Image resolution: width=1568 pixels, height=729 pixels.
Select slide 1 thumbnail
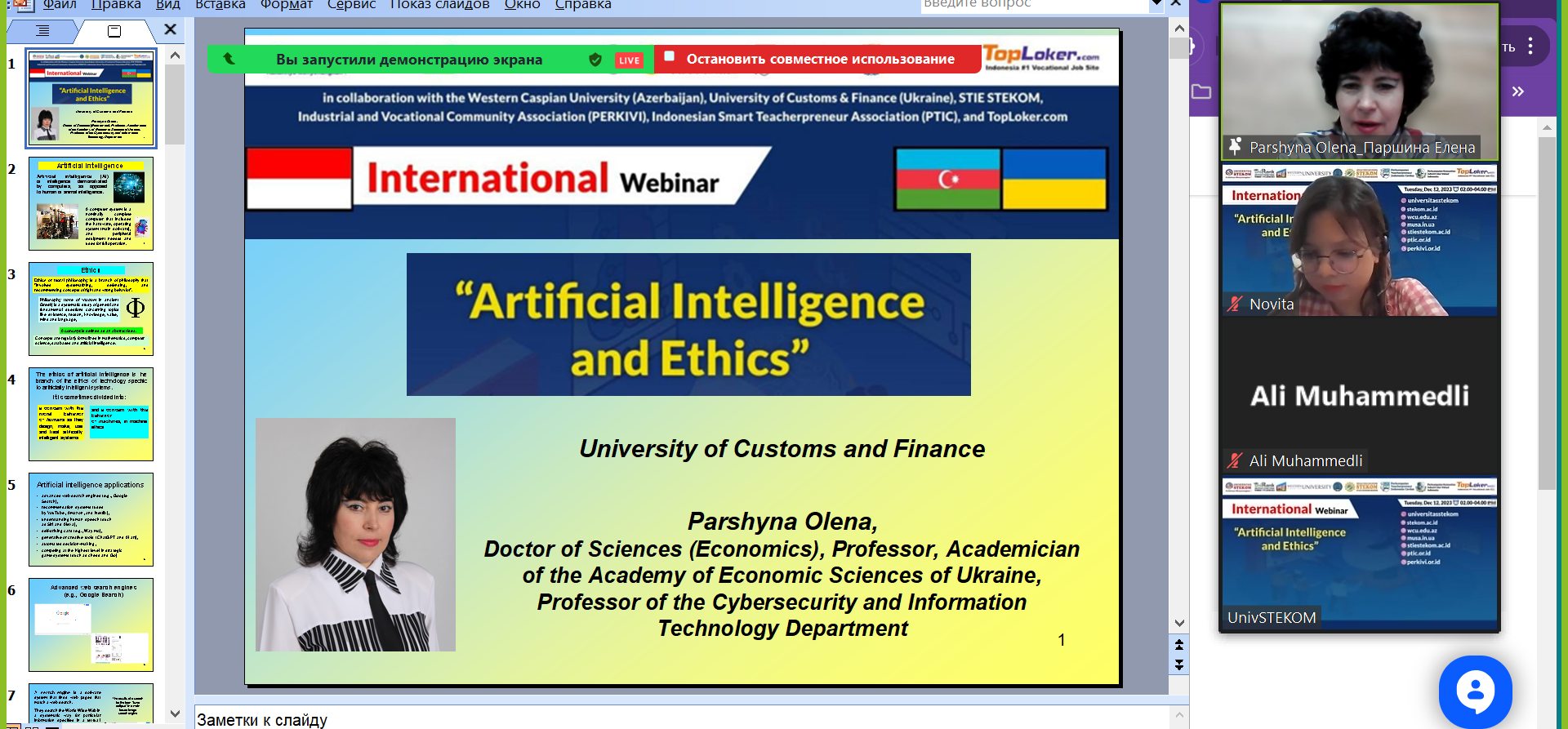point(91,98)
